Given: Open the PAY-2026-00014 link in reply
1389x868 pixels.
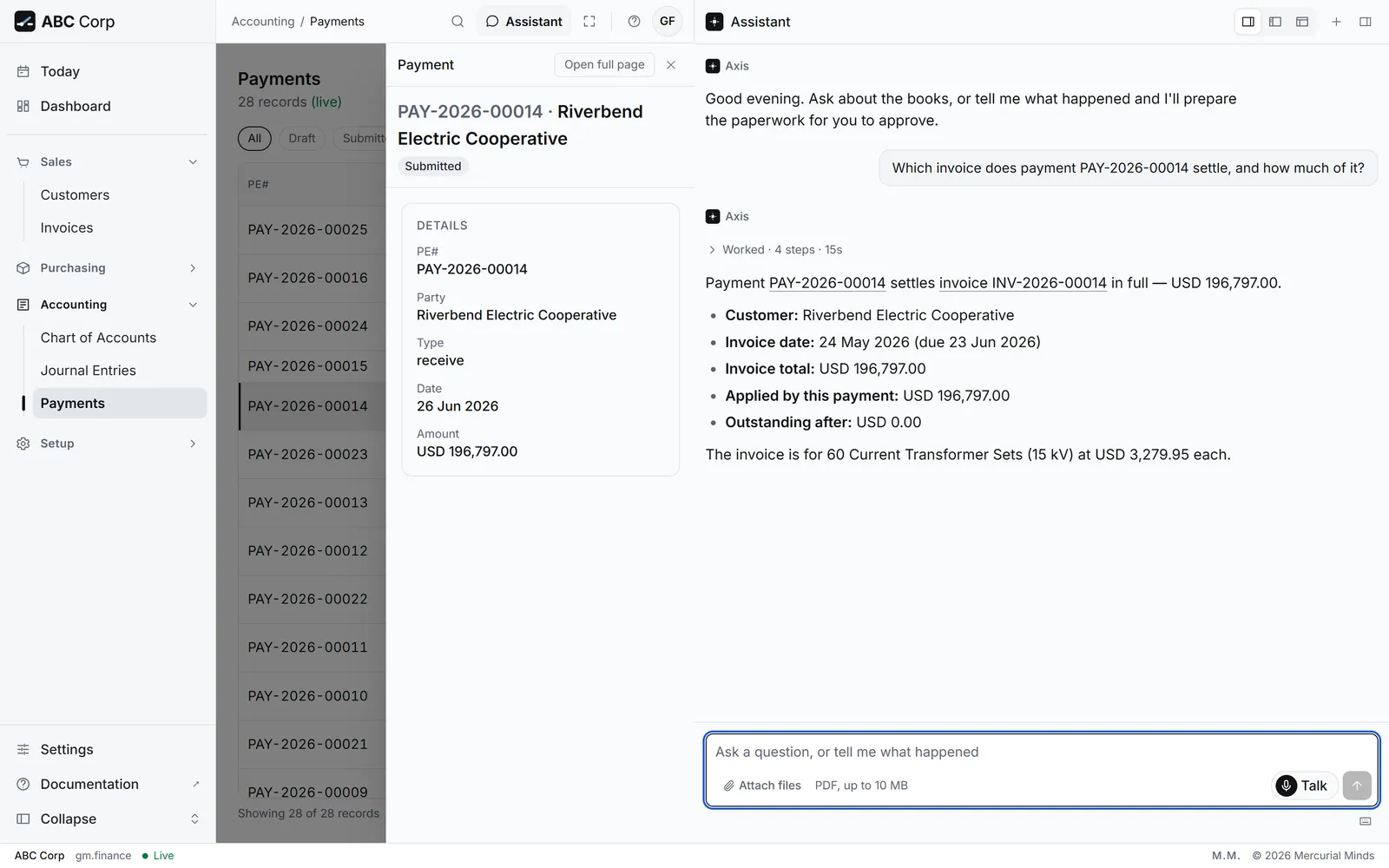Looking at the screenshot, I should point(827,283).
